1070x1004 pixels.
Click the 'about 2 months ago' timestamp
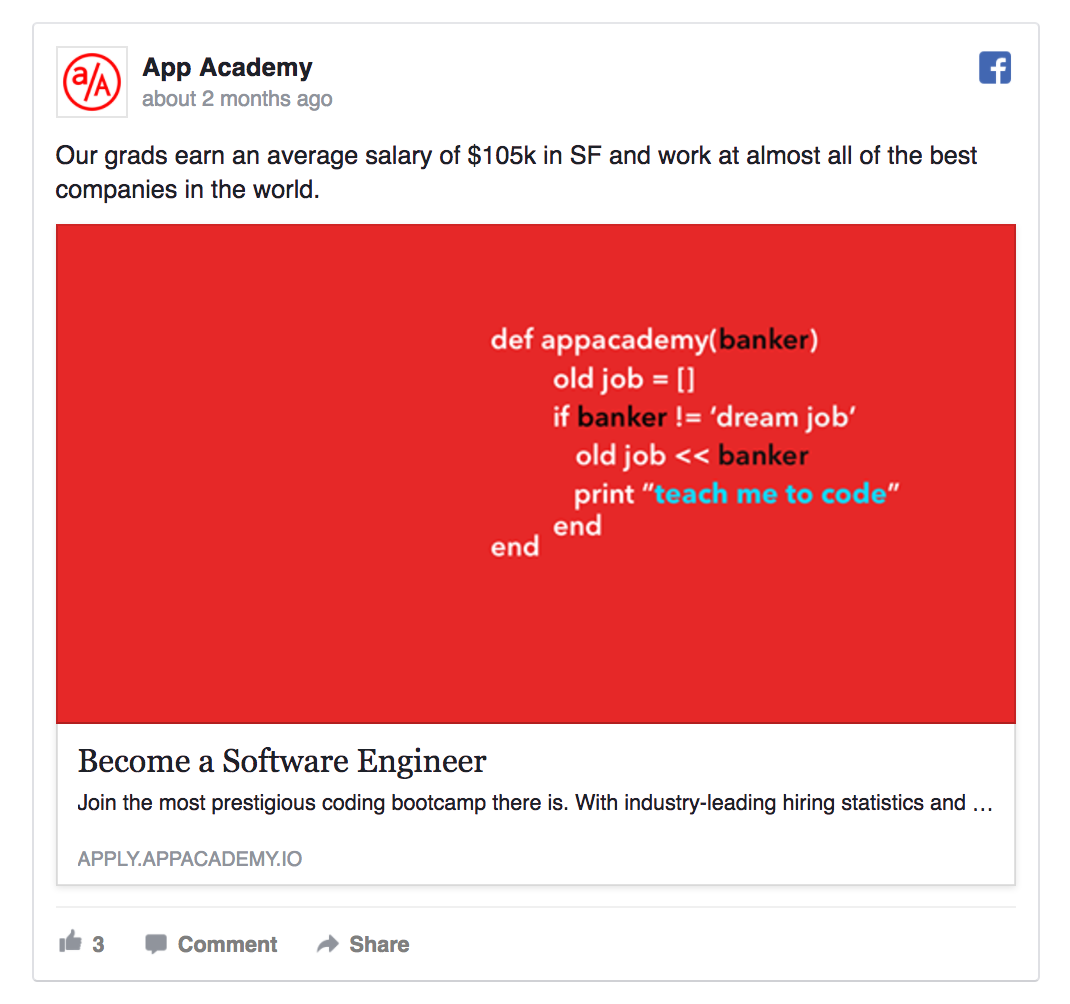coord(237,99)
